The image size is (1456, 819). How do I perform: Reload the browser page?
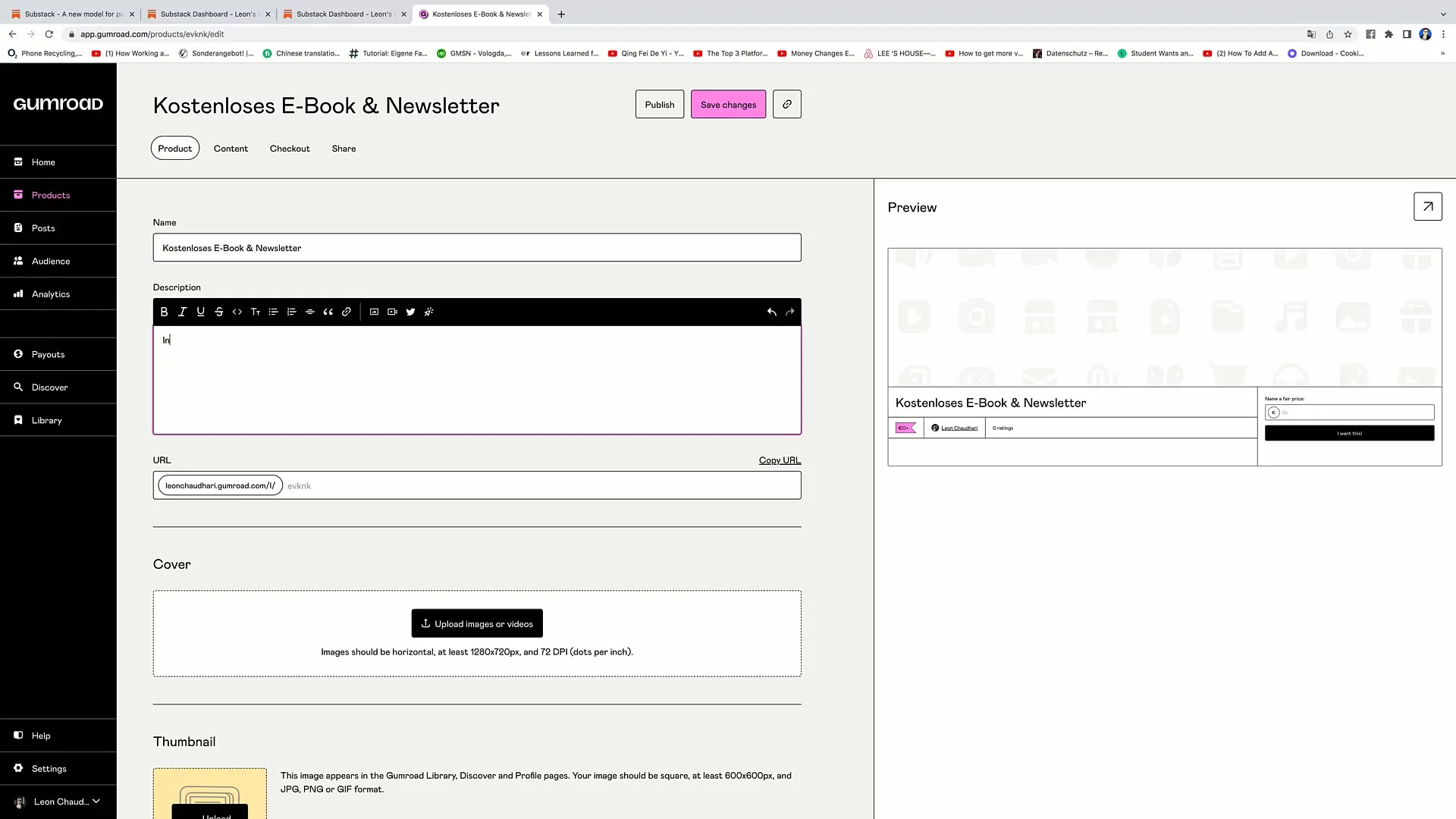pyautogui.click(x=49, y=34)
